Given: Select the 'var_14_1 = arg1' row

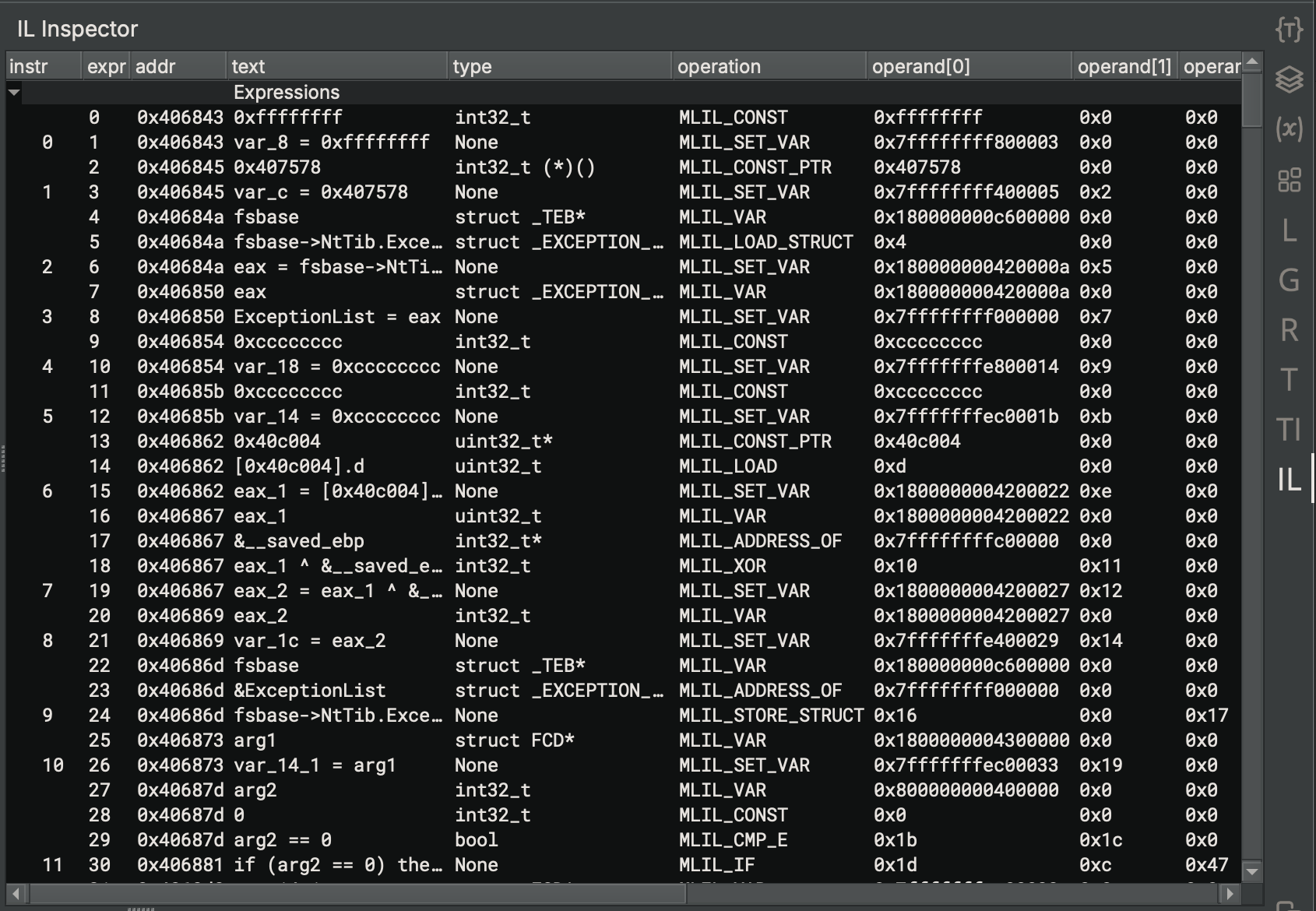Looking at the screenshot, I should click(623, 765).
